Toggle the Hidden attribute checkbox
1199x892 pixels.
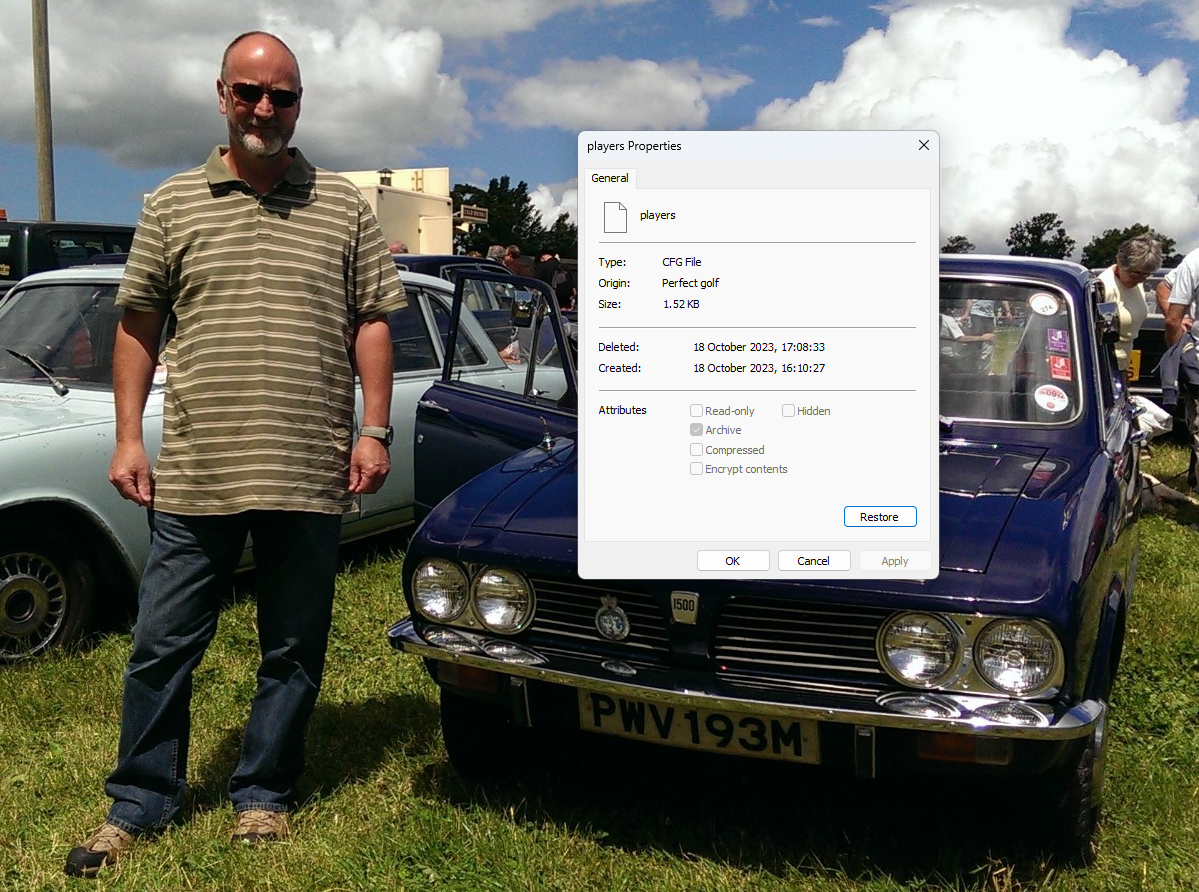click(788, 411)
